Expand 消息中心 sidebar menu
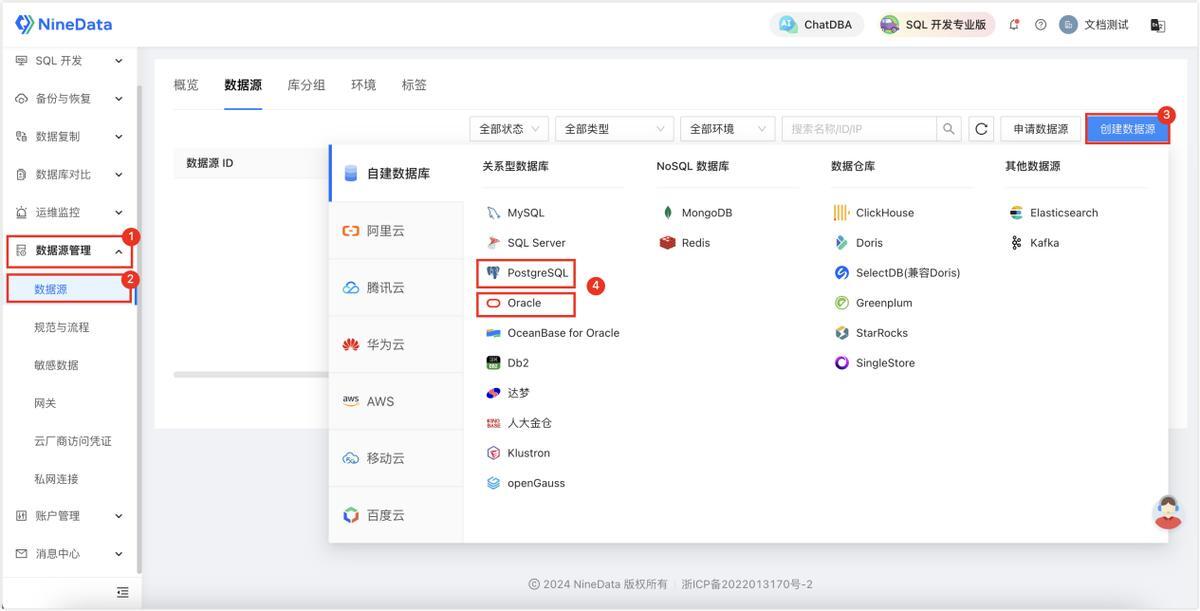This screenshot has width=1200, height=611. 69,554
